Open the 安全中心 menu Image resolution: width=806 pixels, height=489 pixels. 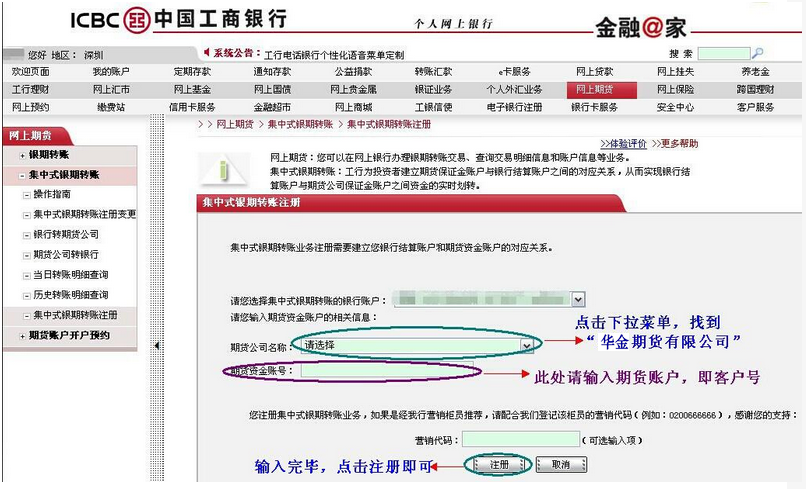[675, 107]
